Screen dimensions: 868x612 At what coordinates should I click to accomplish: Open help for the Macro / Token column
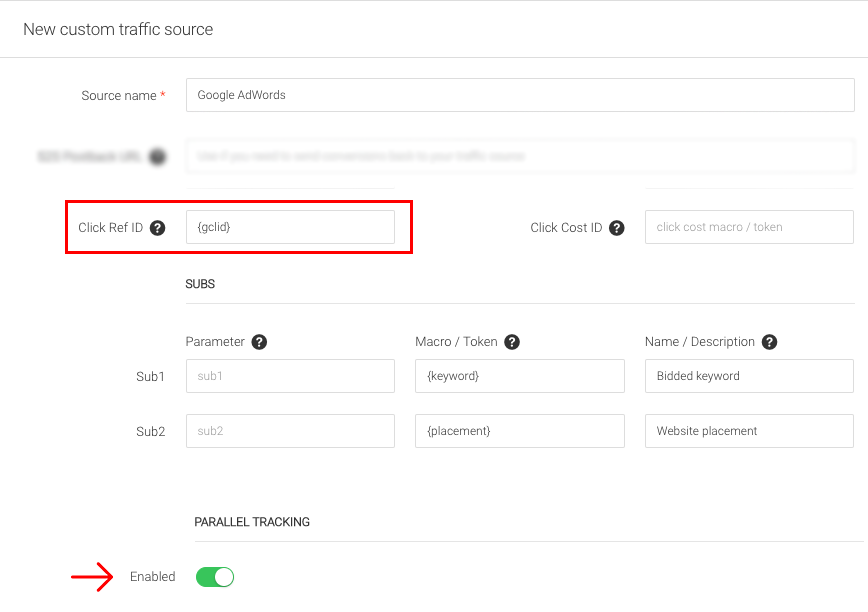[512, 342]
